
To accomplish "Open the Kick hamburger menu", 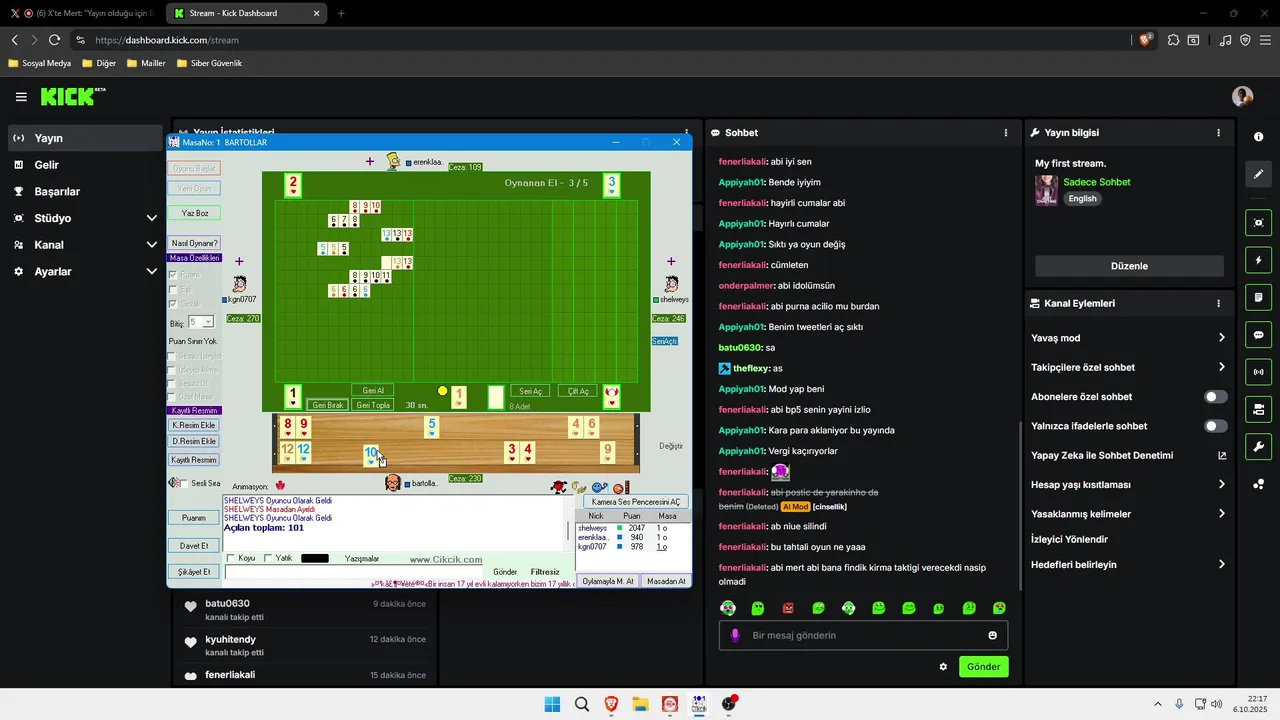I will [x=21, y=97].
